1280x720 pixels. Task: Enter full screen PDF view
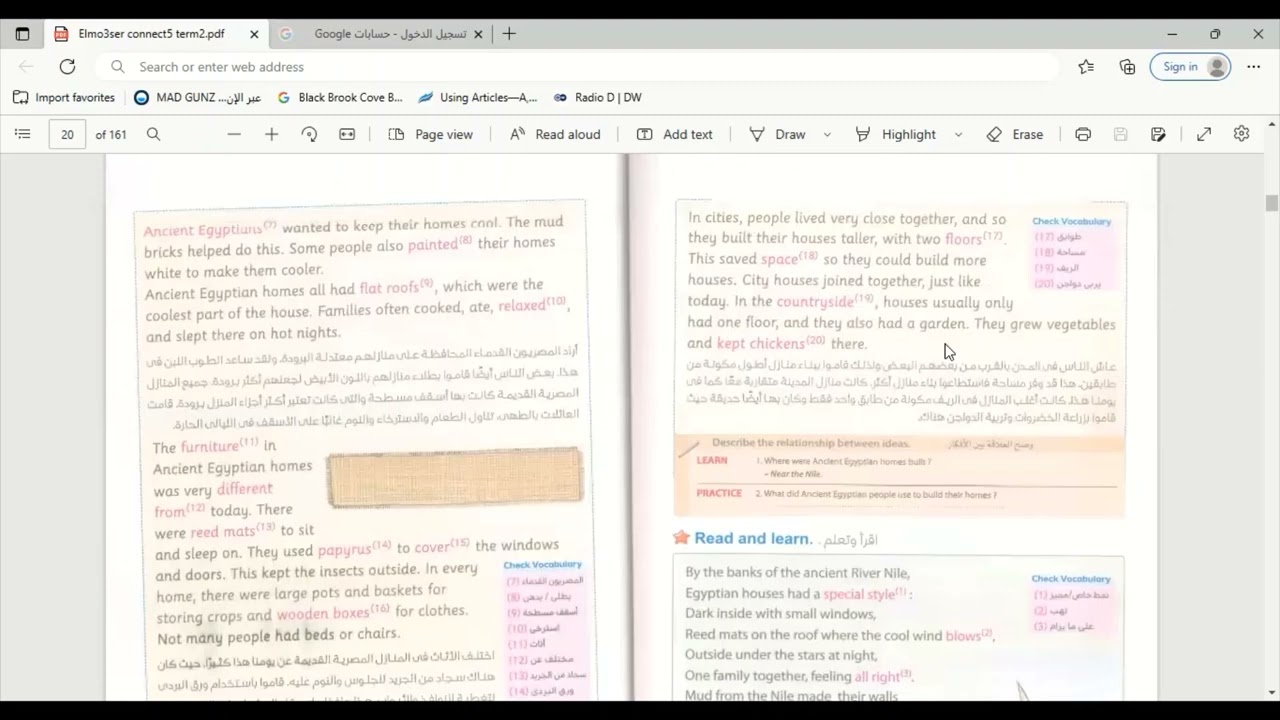pyautogui.click(x=1204, y=134)
